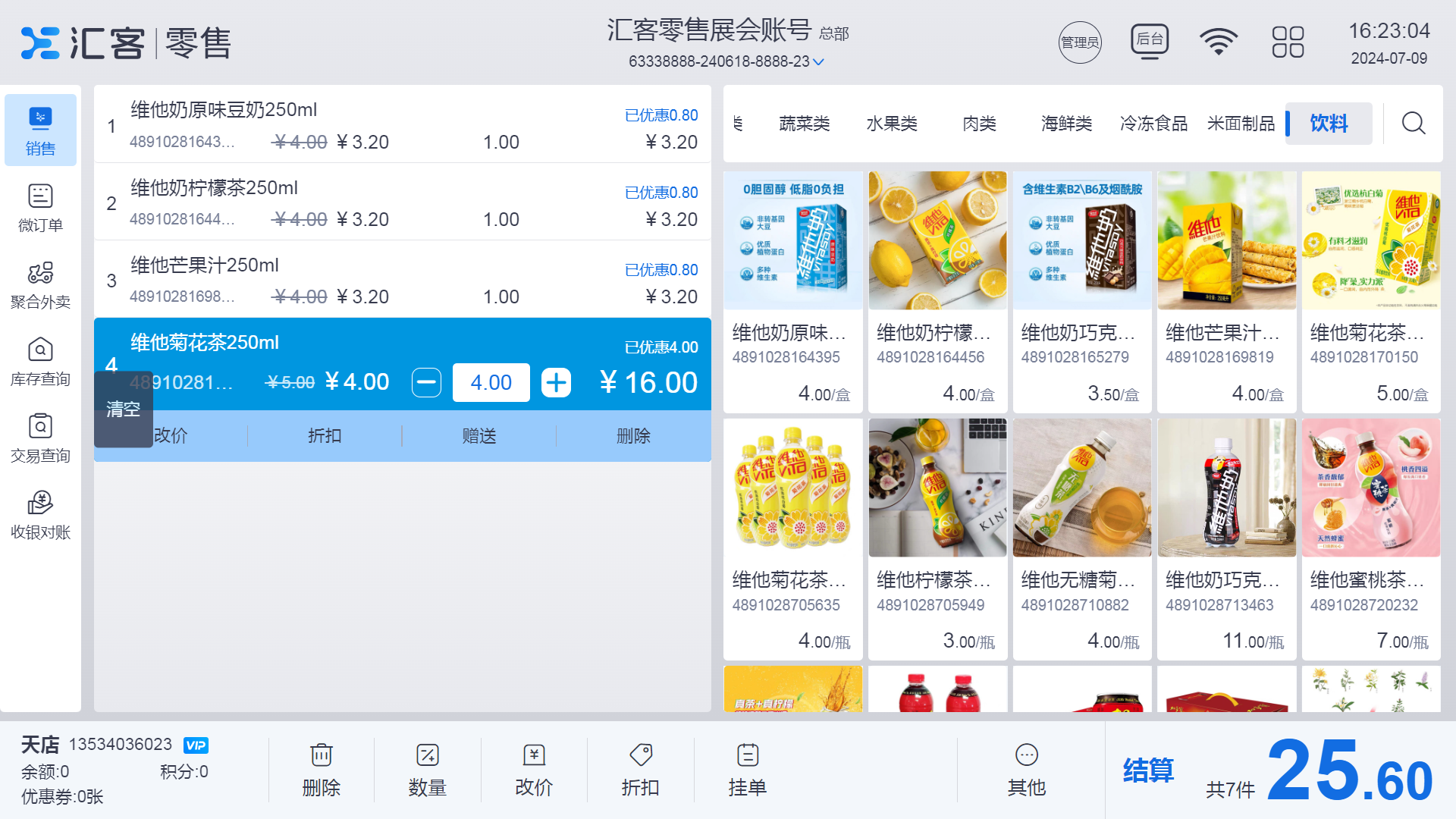The width and height of the screenshot is (1456, 819).
Task: Open the 后台 backend panel
Action: point(1149,42)
